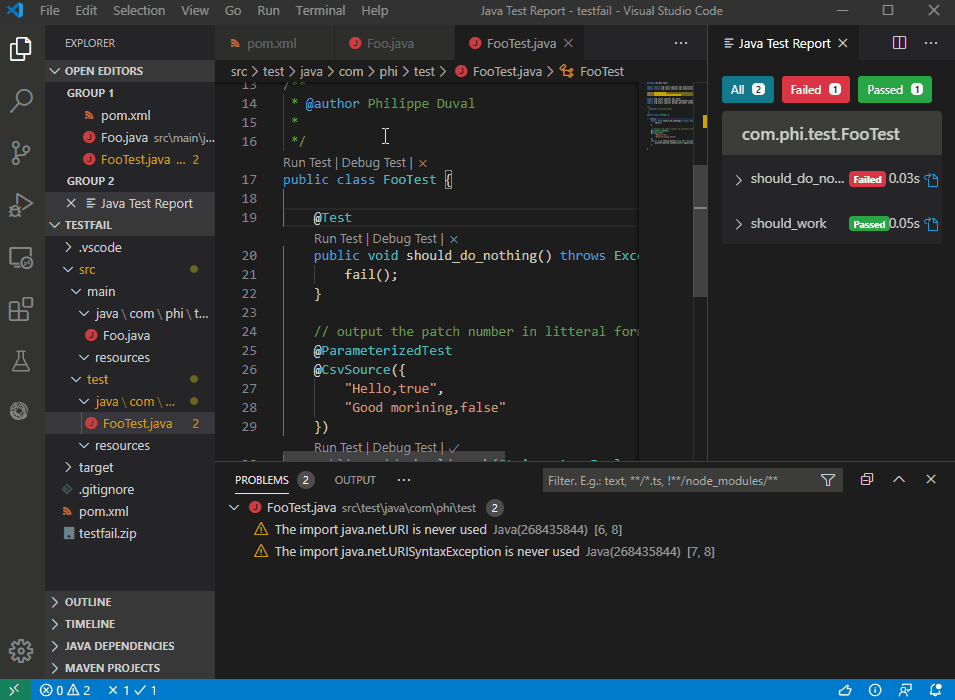Image resolution: width=955 pixels, height=700 pixels.
Task: Open the spiral extension icon in activity bar
Action: [x=19, y=411]
